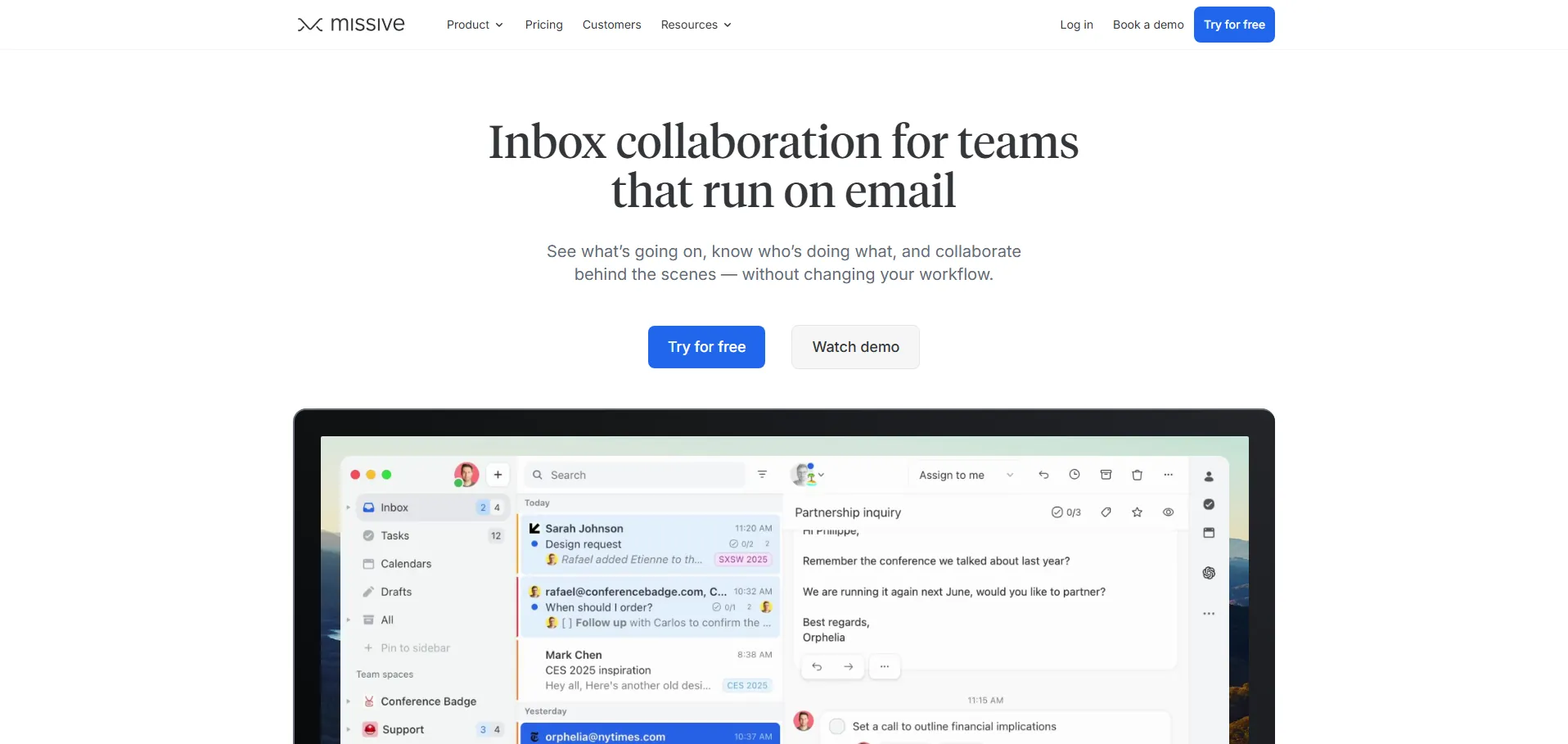Click the 0/3 tasks completed indicator
This screenshot has width=1568, height=744.
(x=1066, y=512)
